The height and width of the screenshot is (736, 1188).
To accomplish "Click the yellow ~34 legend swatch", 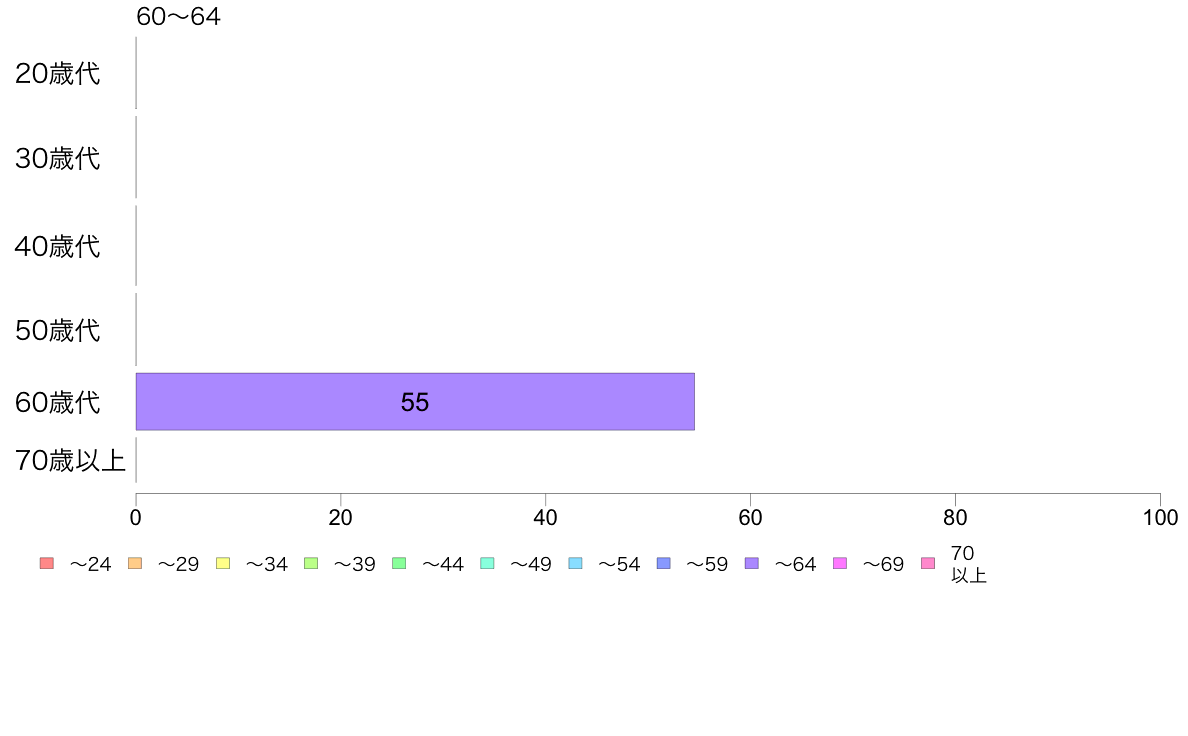I will [x=223, y=563].
